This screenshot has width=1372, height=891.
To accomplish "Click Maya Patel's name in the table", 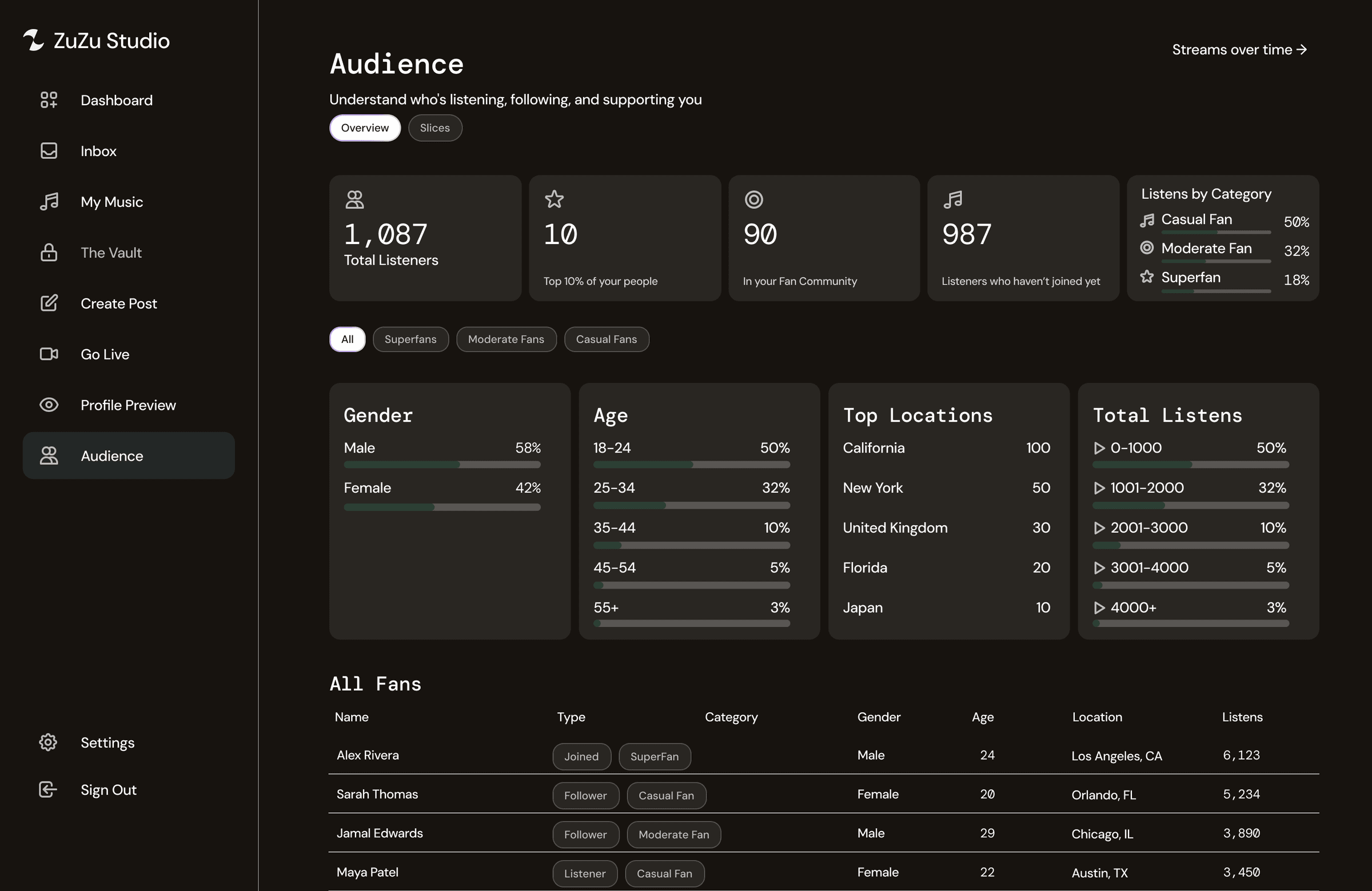I will point(367,872).
